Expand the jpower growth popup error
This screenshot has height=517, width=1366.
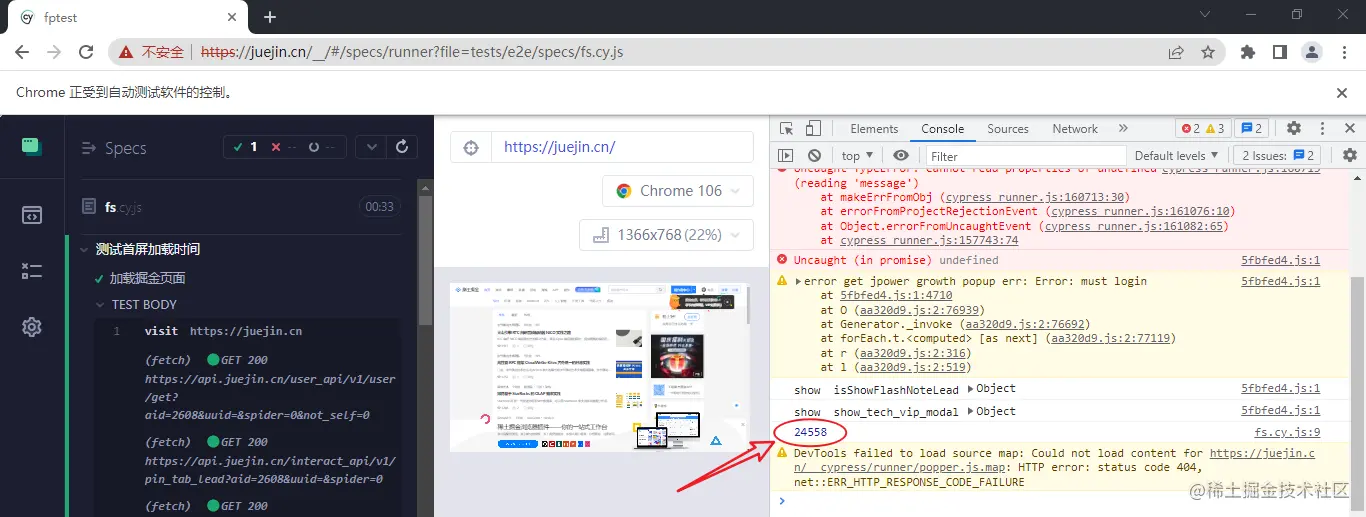tap(799, 281)
